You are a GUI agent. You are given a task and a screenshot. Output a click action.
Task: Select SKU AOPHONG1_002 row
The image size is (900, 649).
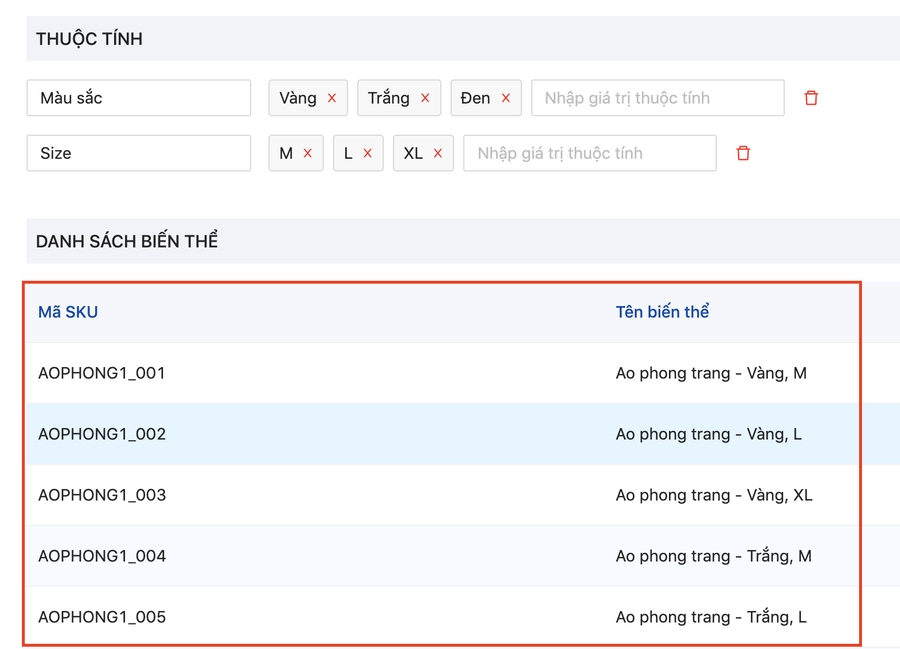(x=102, y=434)
